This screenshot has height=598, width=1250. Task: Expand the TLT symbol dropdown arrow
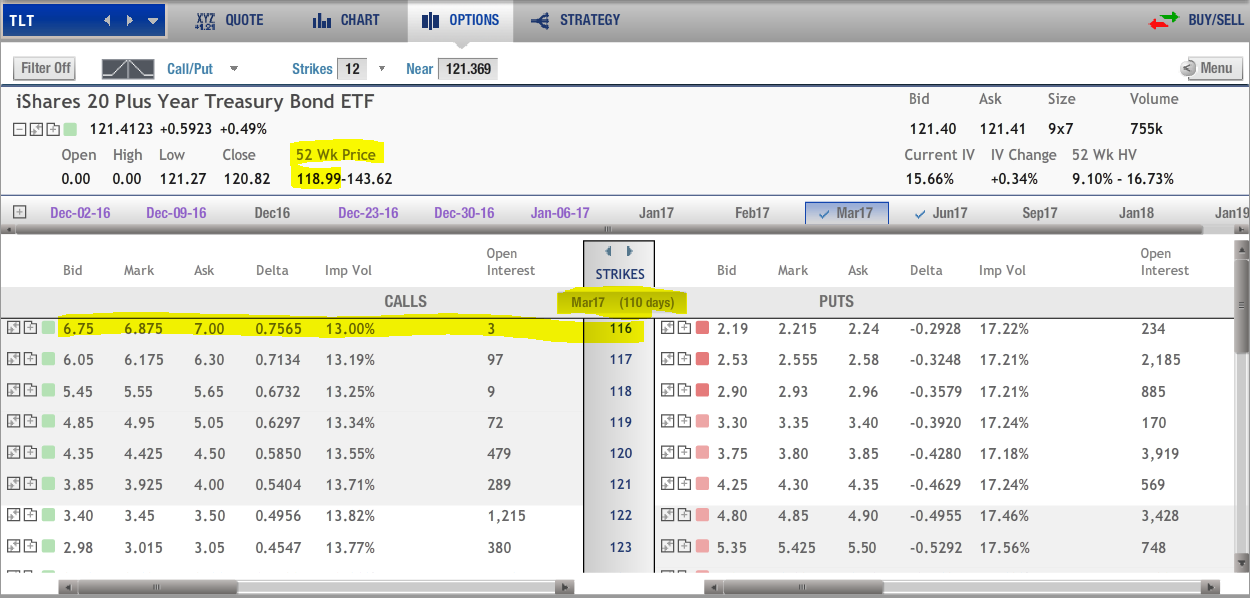[x=152, y=20]
